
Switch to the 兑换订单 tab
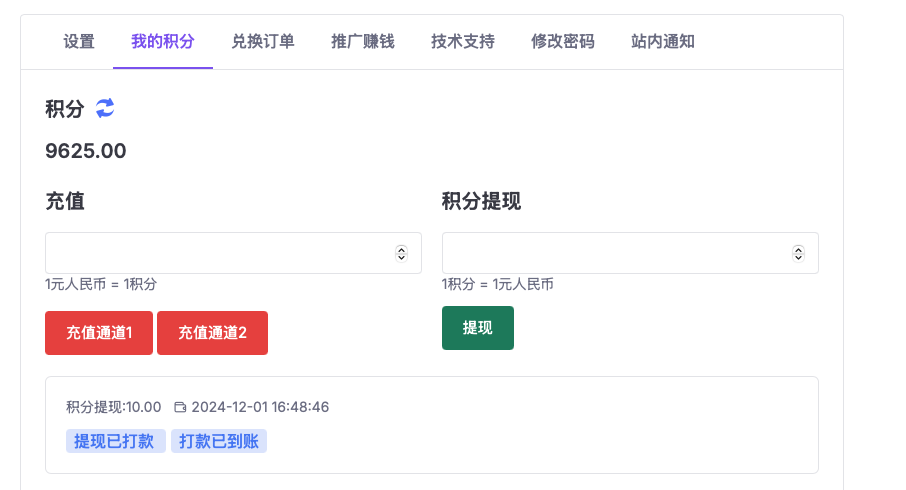point(263,42)
